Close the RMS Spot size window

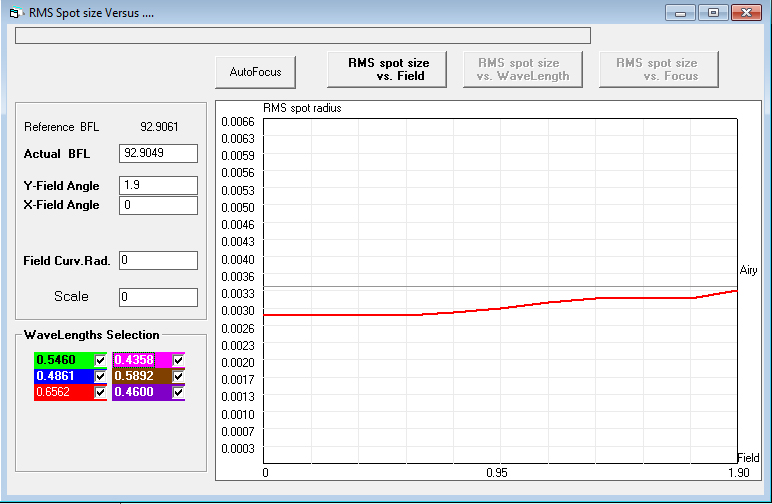[746, 13]
